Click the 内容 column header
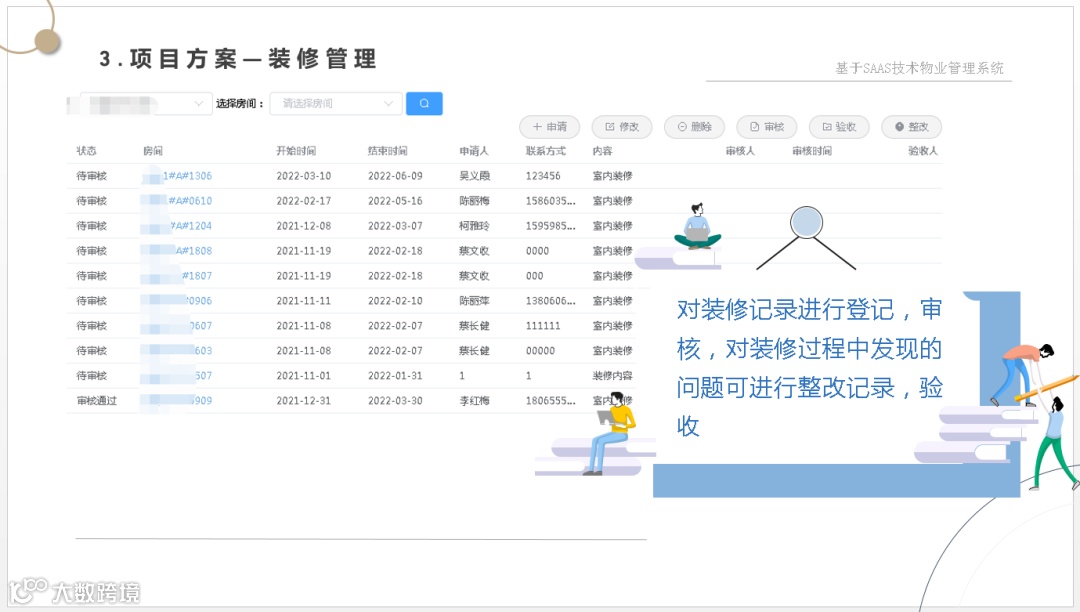Screen dimensions: 1080x612 click(603, 151)
